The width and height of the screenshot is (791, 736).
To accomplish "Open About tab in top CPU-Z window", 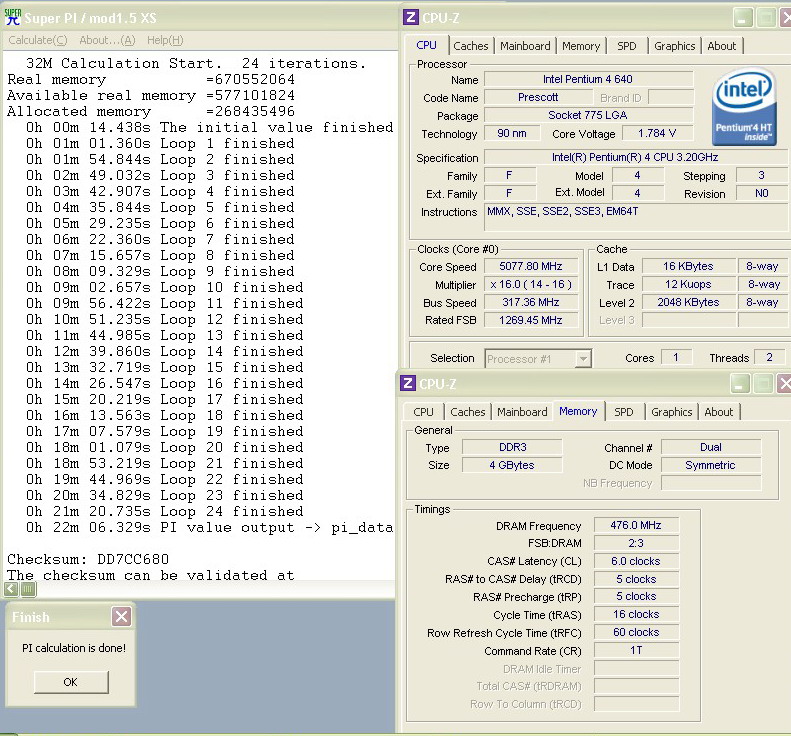I will [x=721, y=46].
